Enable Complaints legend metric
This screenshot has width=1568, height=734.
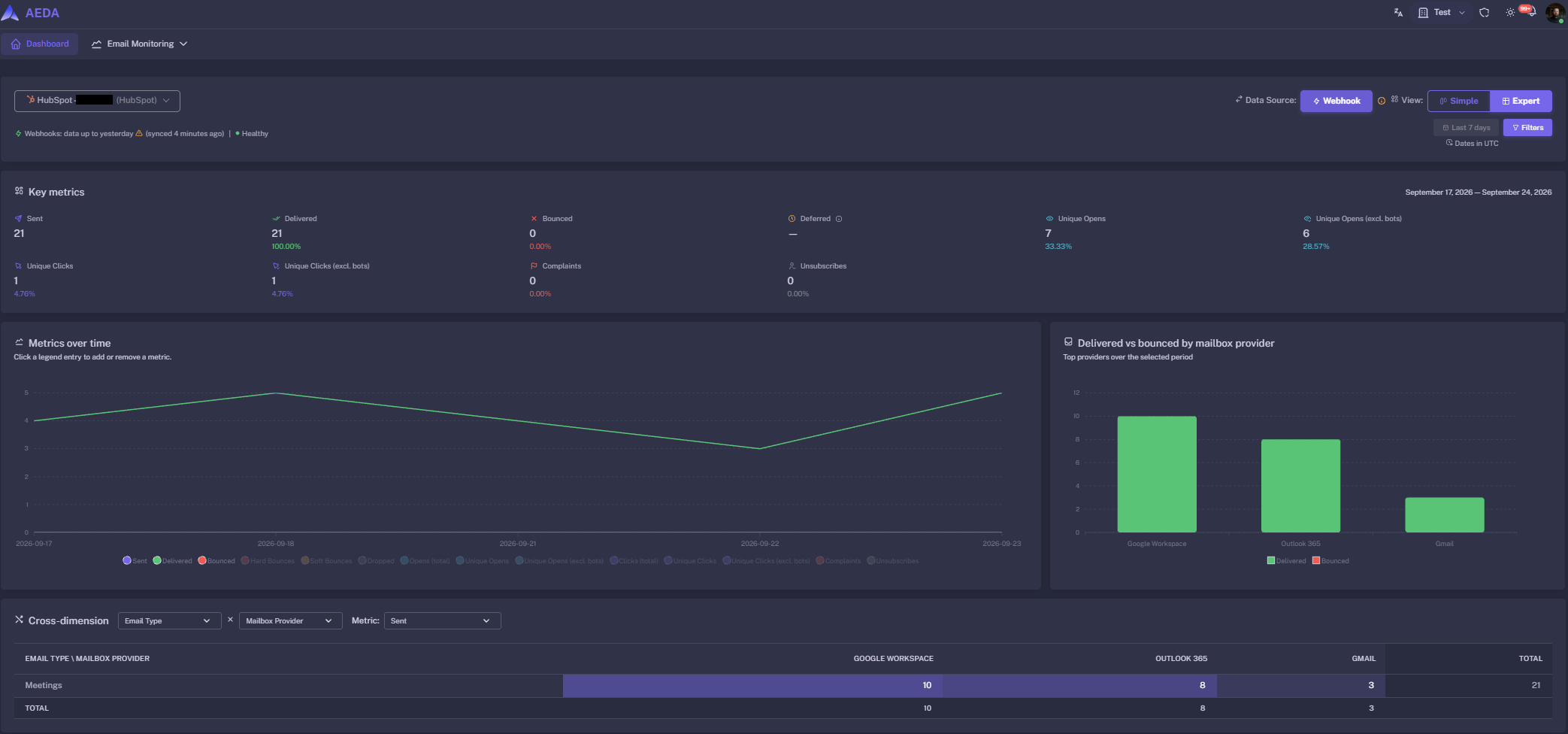[x=838, y=561]
